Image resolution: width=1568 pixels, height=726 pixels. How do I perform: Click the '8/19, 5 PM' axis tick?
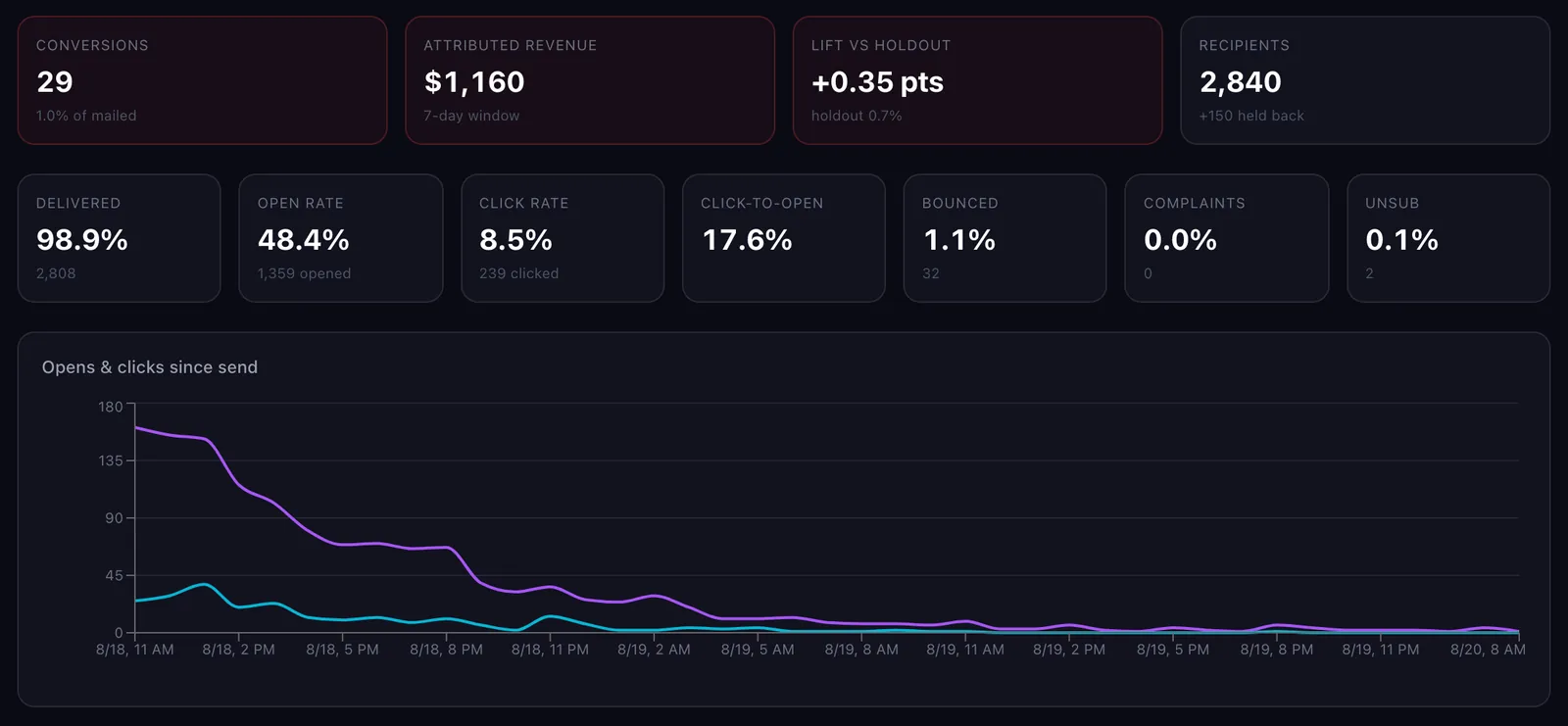click(x=1173, y=650)
